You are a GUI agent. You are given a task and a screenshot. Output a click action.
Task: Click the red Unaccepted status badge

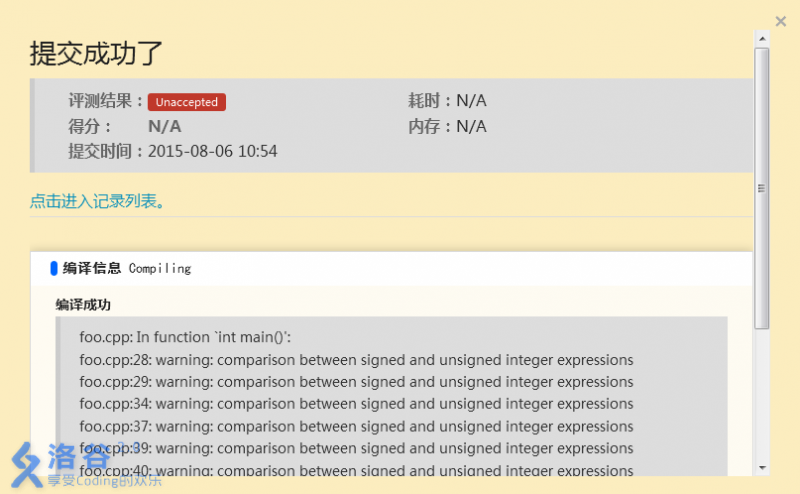coord(187,102)
